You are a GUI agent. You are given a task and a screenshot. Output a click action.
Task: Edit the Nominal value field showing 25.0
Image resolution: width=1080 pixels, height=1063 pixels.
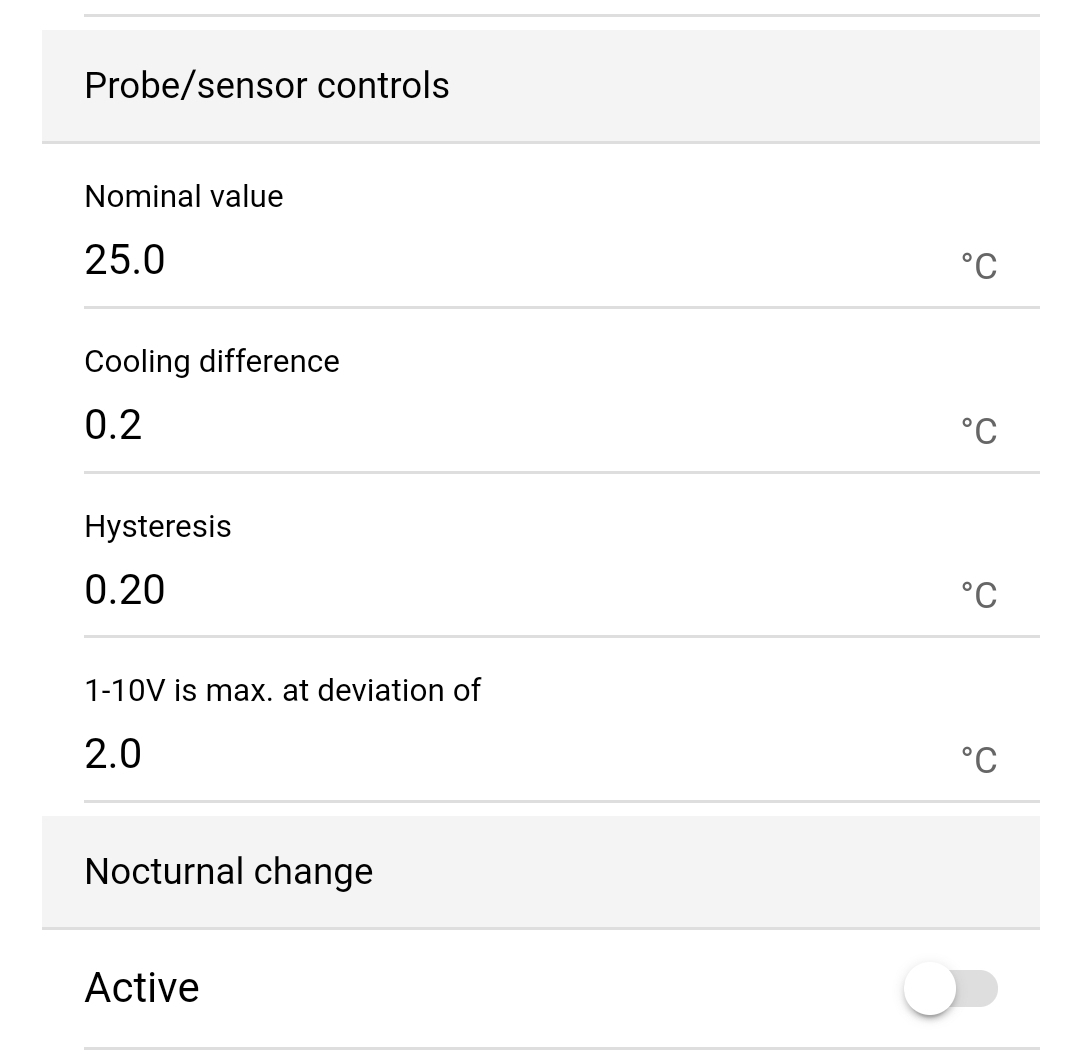[125, 260]
